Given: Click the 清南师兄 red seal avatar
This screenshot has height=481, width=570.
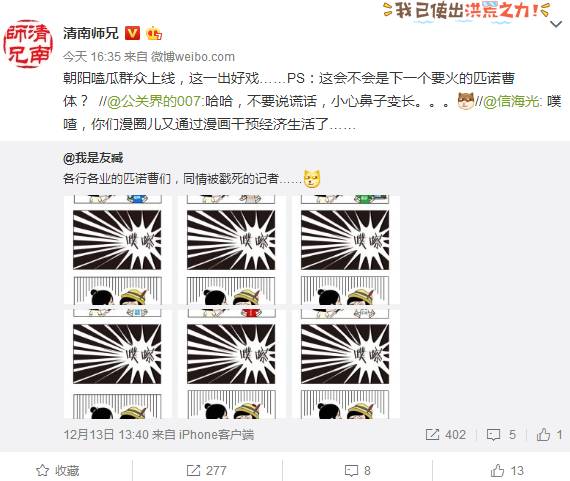Looking at the screenshot, I should click(x=28, y=44).
